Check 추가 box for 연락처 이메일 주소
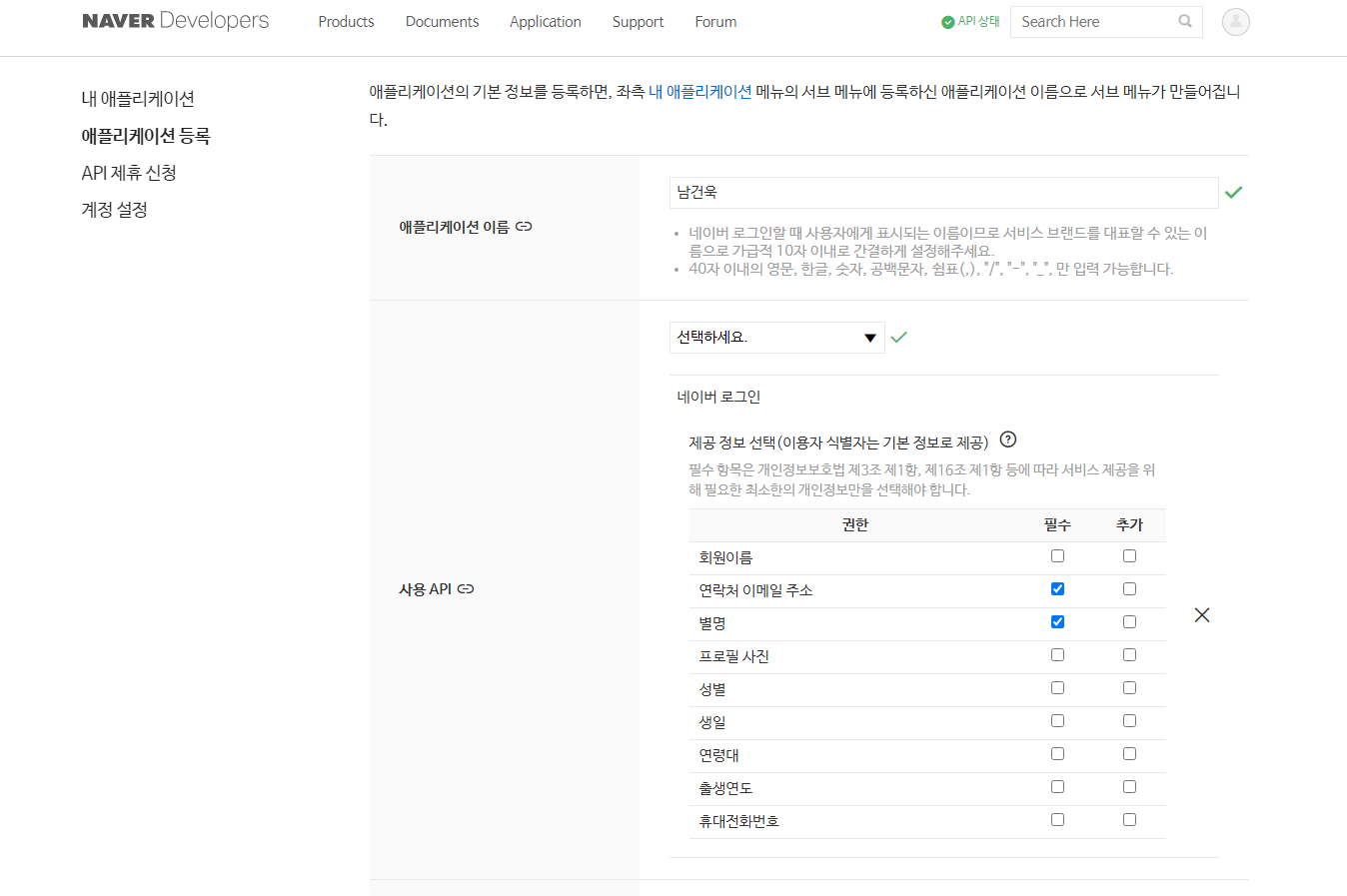Viewport: 1347px width, 896px height. tap(1129, 589)
